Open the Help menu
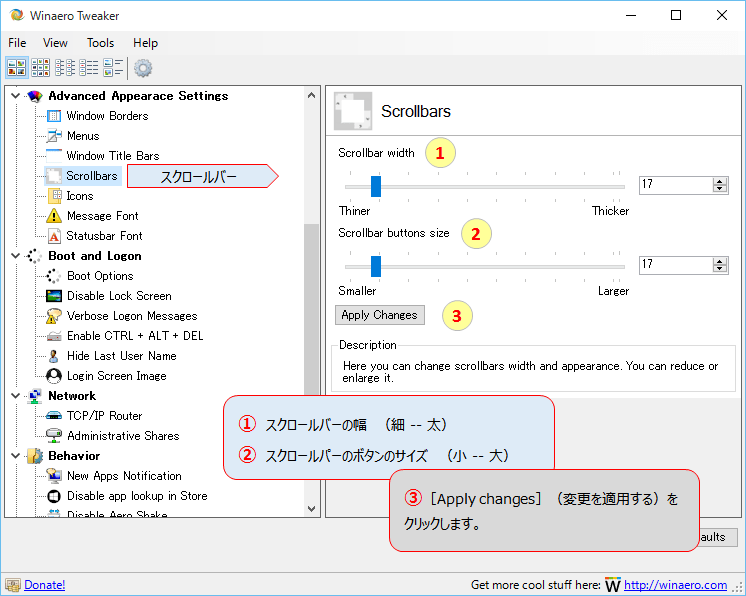This screenshot has width=746, height=596. 145,43
